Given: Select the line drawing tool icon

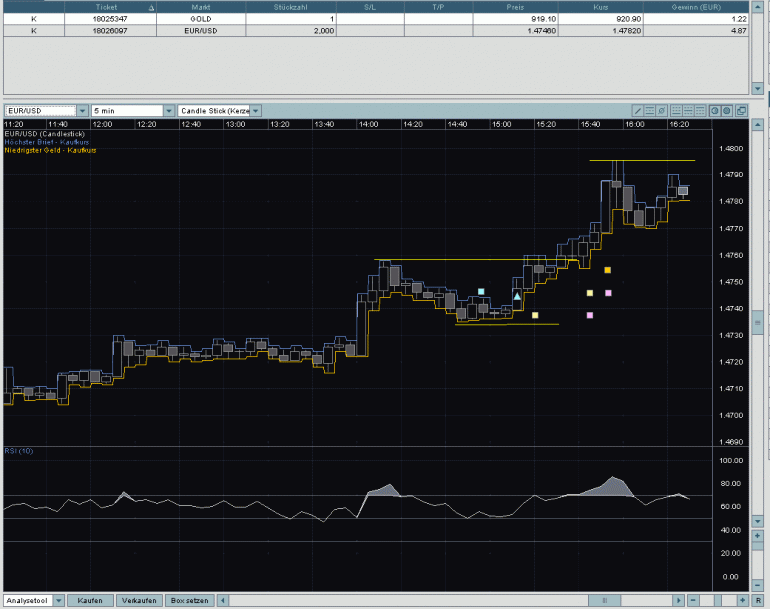Looking at the screenshot, I should (638, 110).
